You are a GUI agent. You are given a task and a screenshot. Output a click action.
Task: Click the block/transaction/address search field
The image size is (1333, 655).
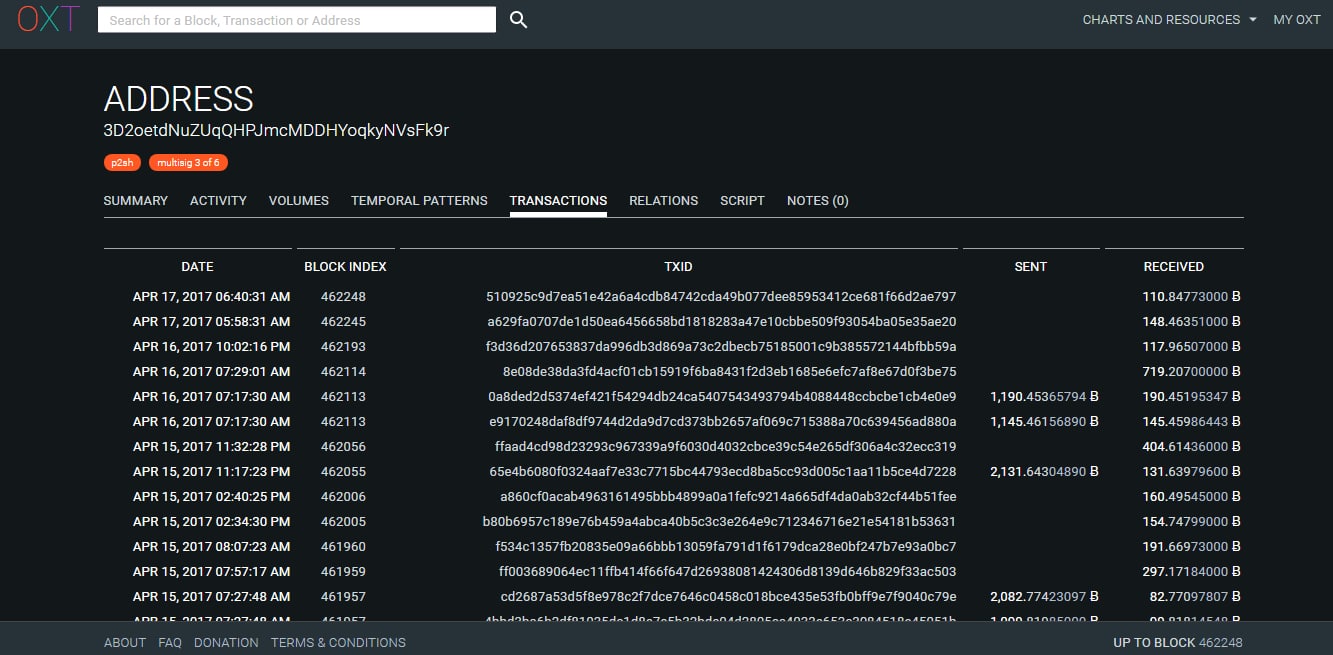pyautogui.click(x=297, y=20)
